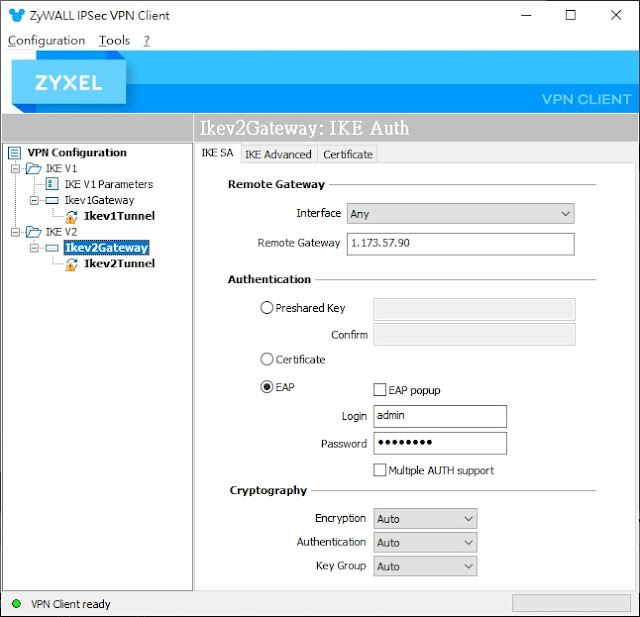Select Ikev1Gateway tree item label
The image size is (640, 617).
pos(99,200)
